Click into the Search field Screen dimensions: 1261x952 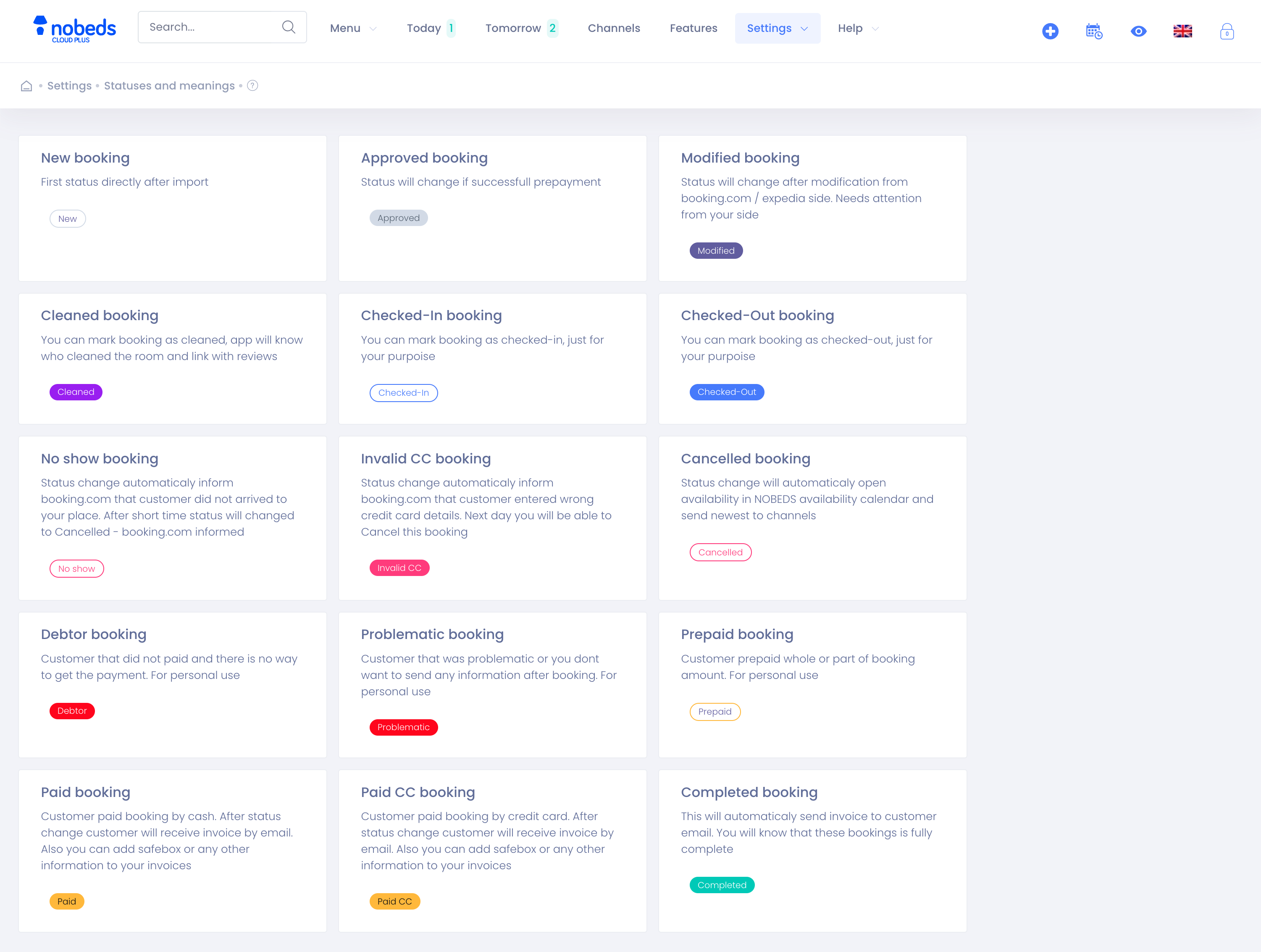point(211,27)
